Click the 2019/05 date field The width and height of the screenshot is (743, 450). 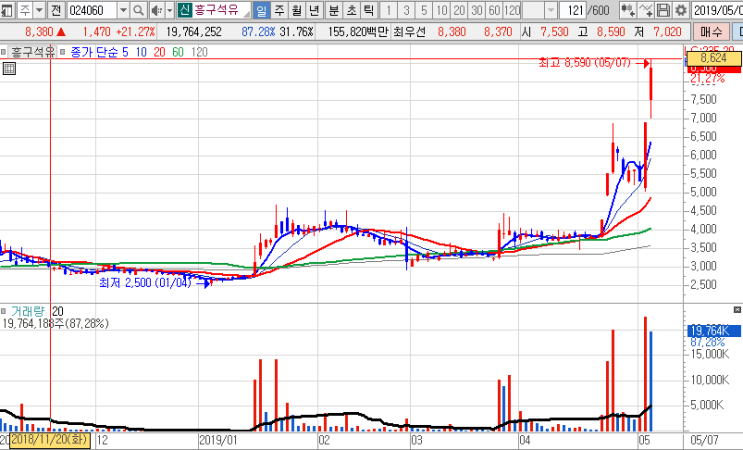(717, 9)
